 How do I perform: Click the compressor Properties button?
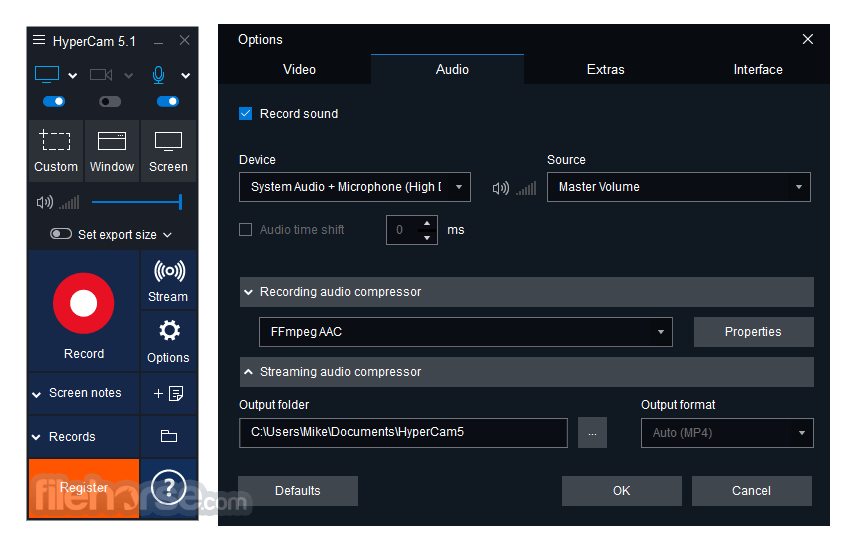click(753, 332)
